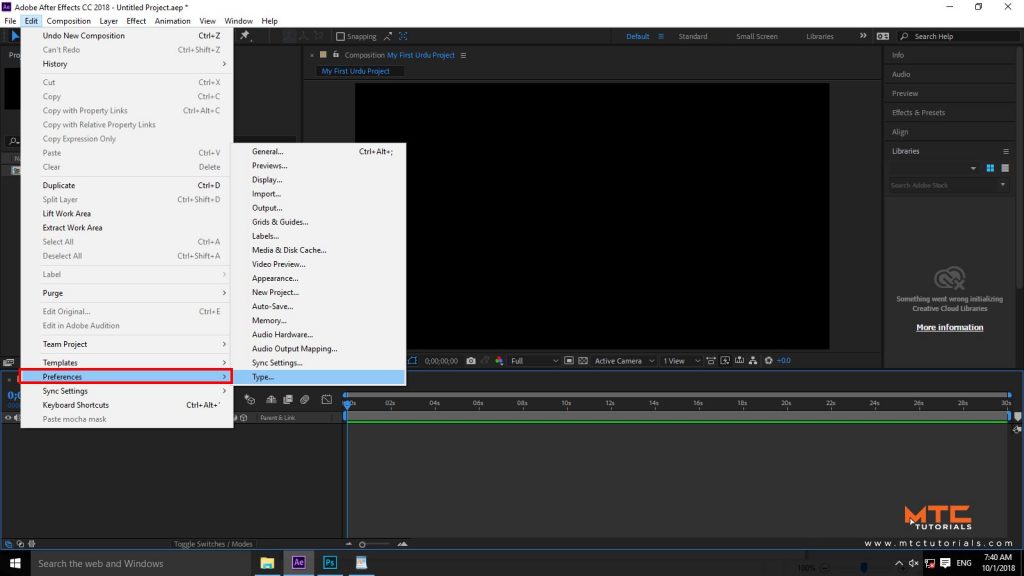Open the 1 View layout dropdown
The height and width of the screenshot is (576, 1024).
tap(681, 360)
